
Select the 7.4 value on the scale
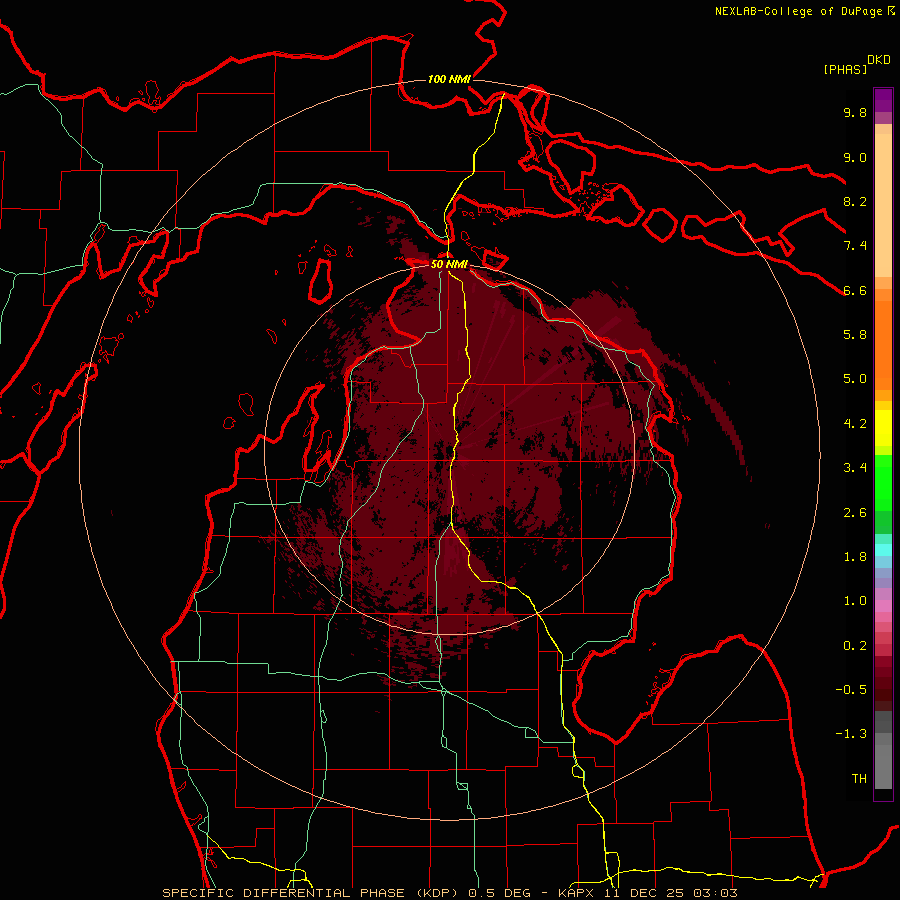[855, 246]
